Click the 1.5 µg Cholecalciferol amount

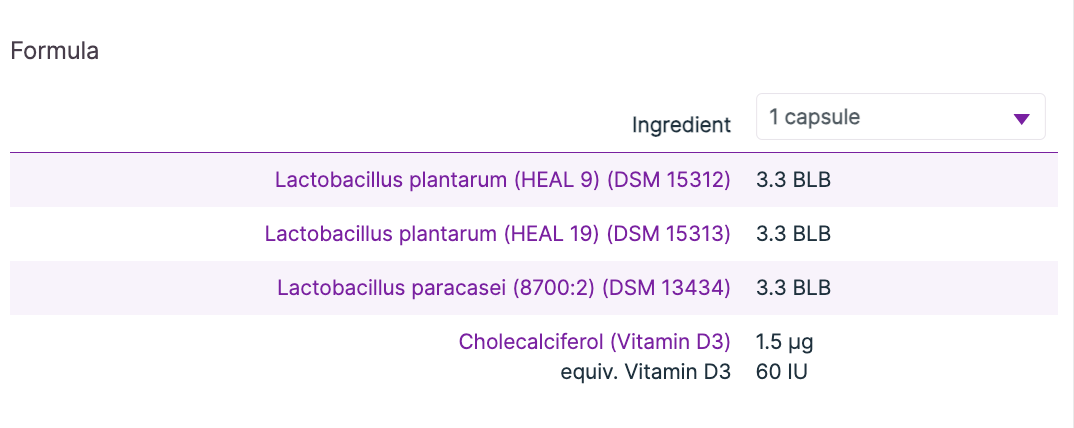pyautogui.click(x=784, y=342)
